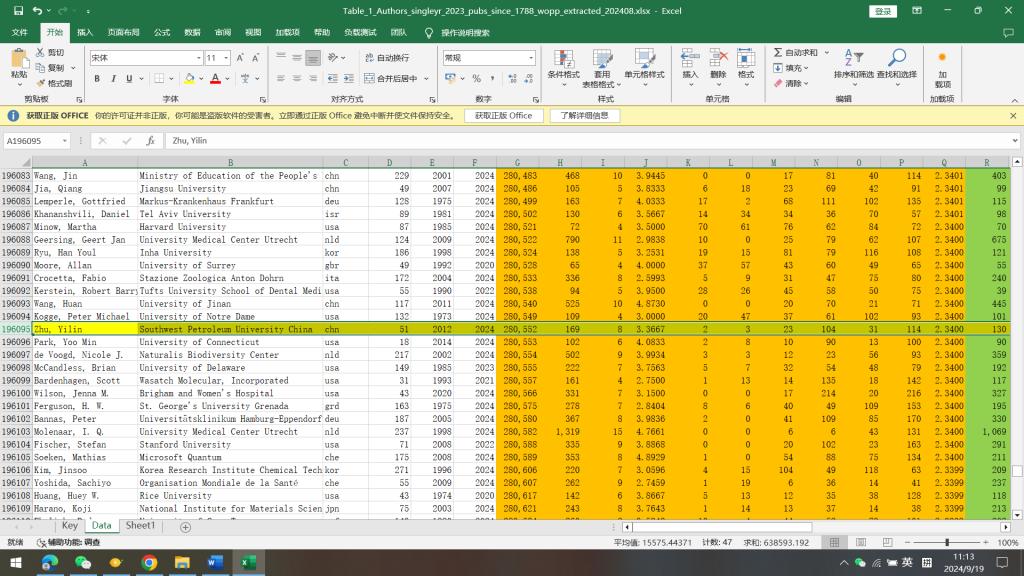Click the 获取正版 Office button
The image size is (1024, 576).
(503, 116)
